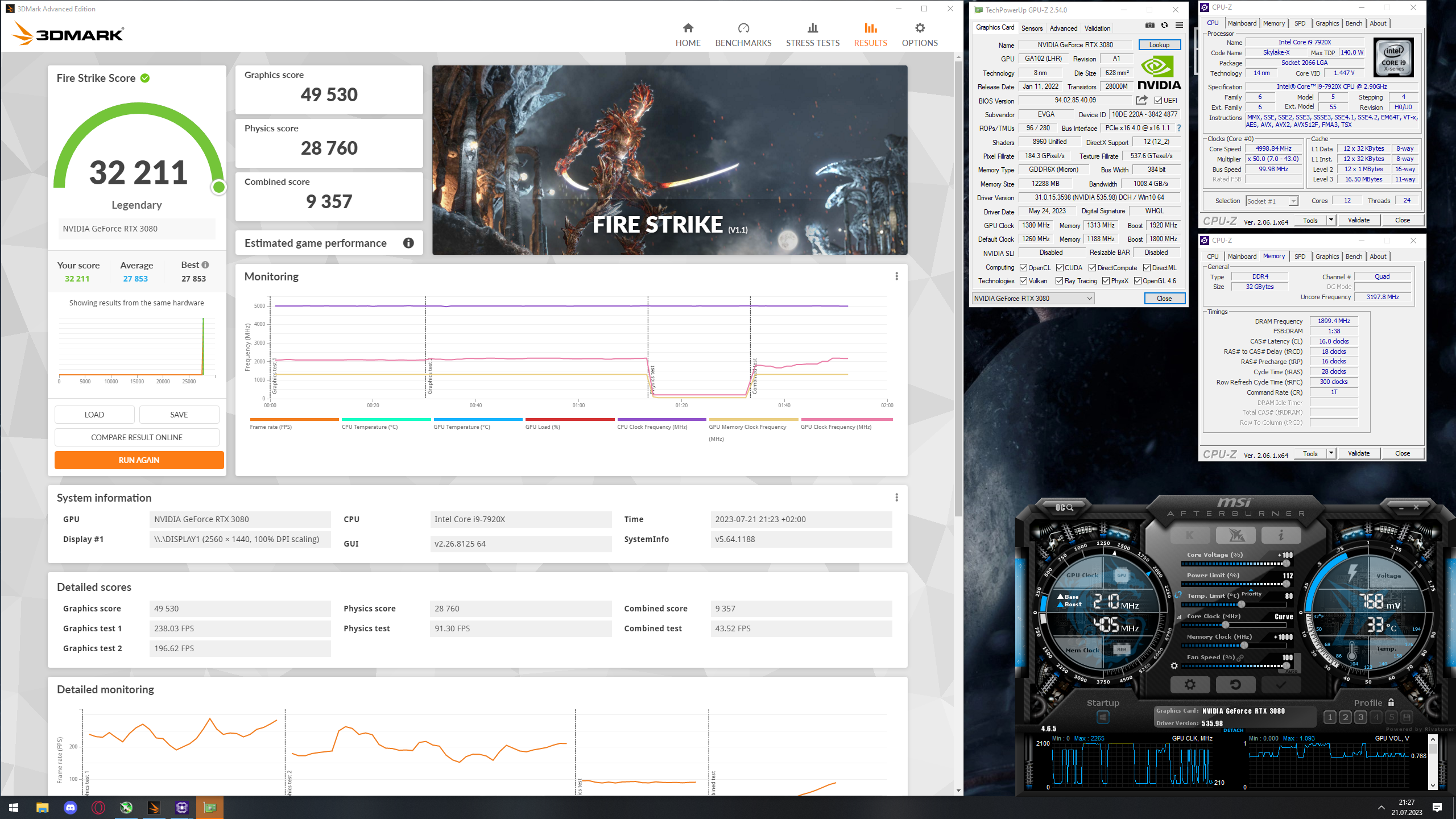Open the GPU-Z hamburger menu
The height and width of the screenshot is (819, 1456).
point(1179,25)
